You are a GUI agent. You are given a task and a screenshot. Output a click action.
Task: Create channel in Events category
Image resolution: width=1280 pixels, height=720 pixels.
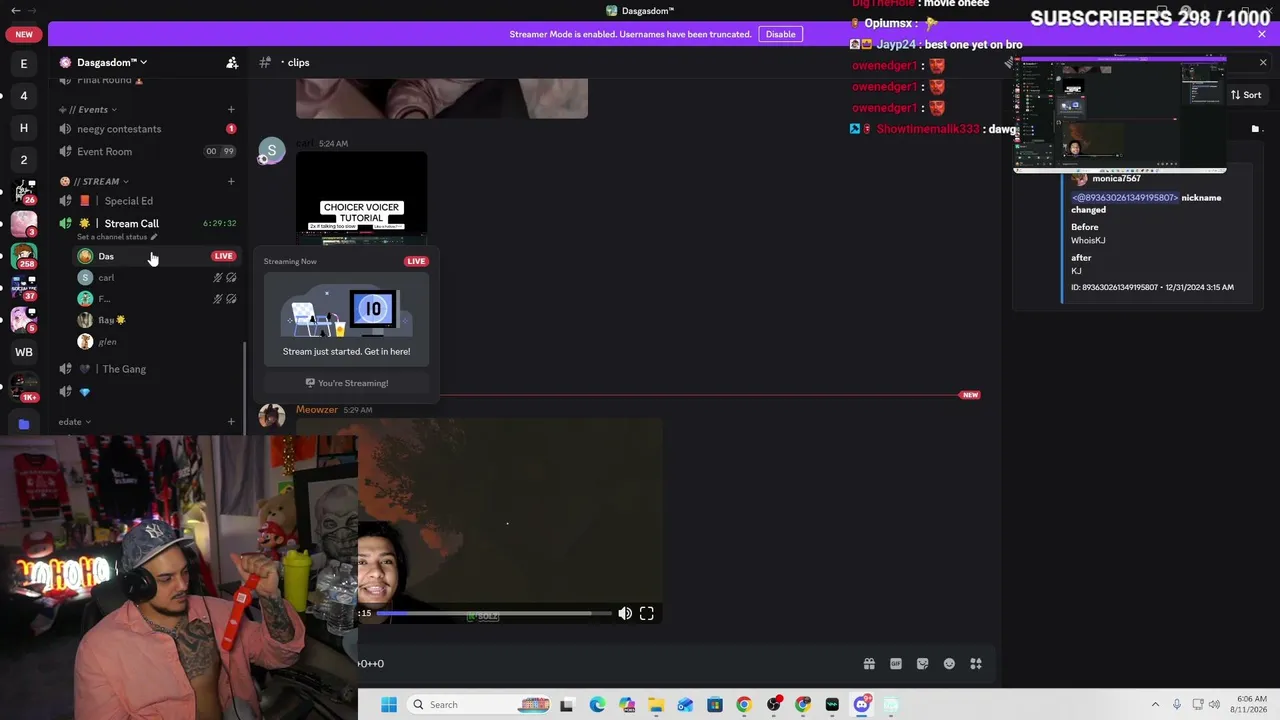231,109
